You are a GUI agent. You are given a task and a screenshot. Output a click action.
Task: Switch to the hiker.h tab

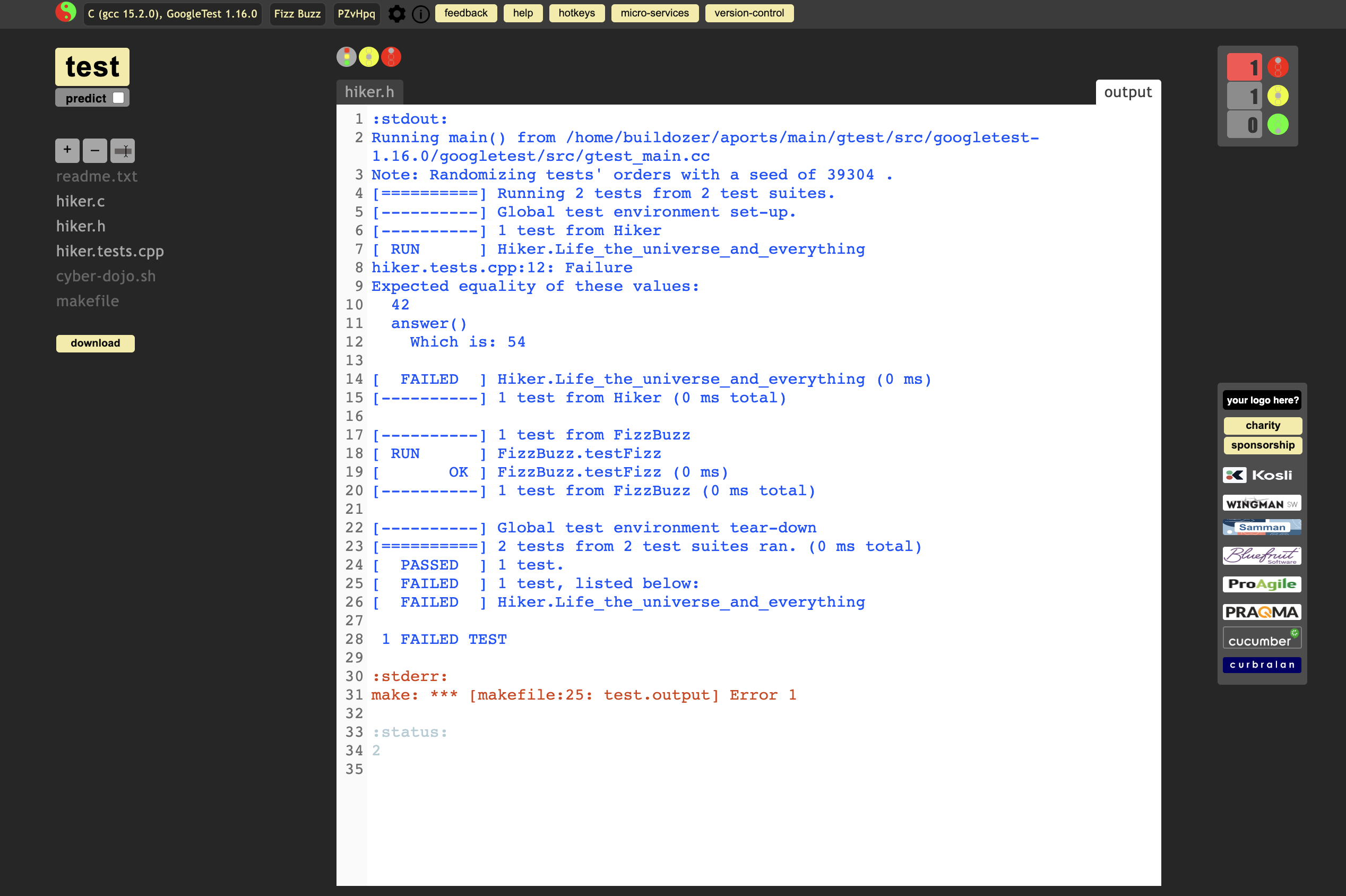[369, 92]
